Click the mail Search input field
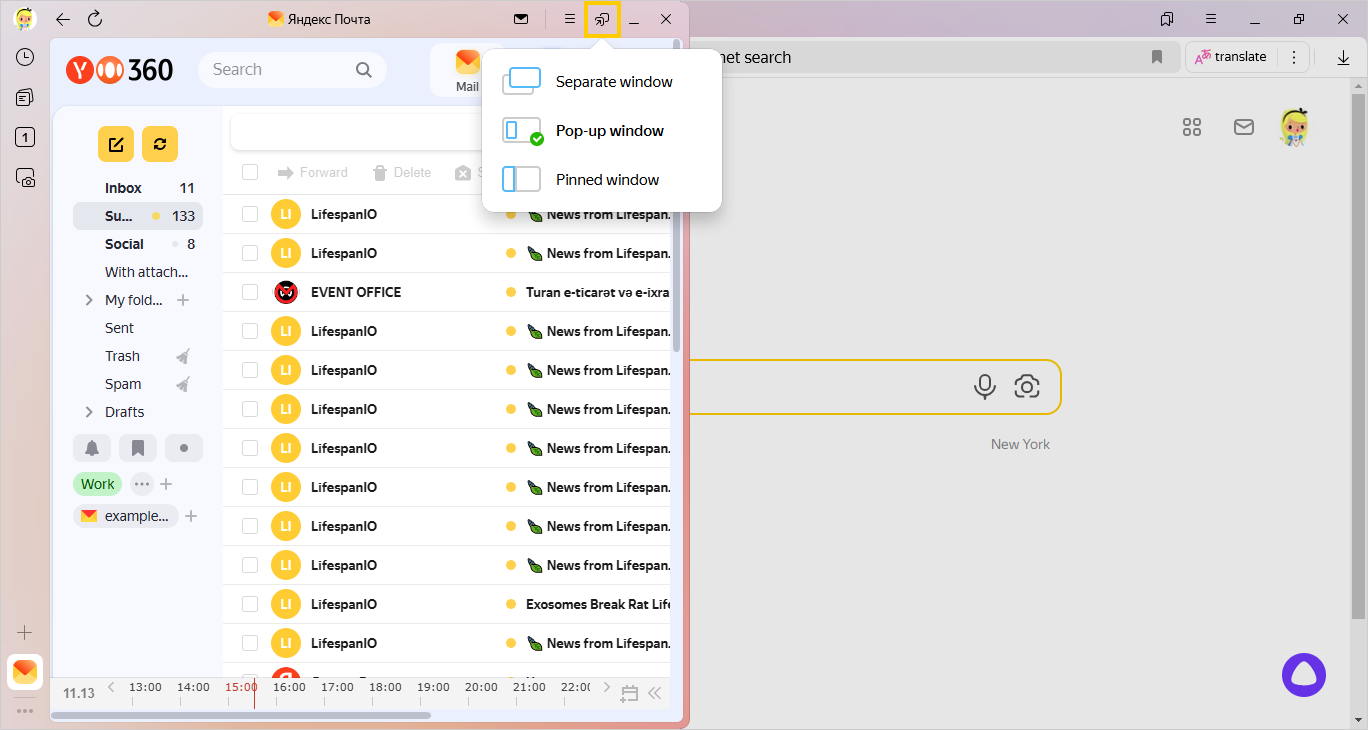This screenshot has height=730, width=1368. [x=280, y=69]
